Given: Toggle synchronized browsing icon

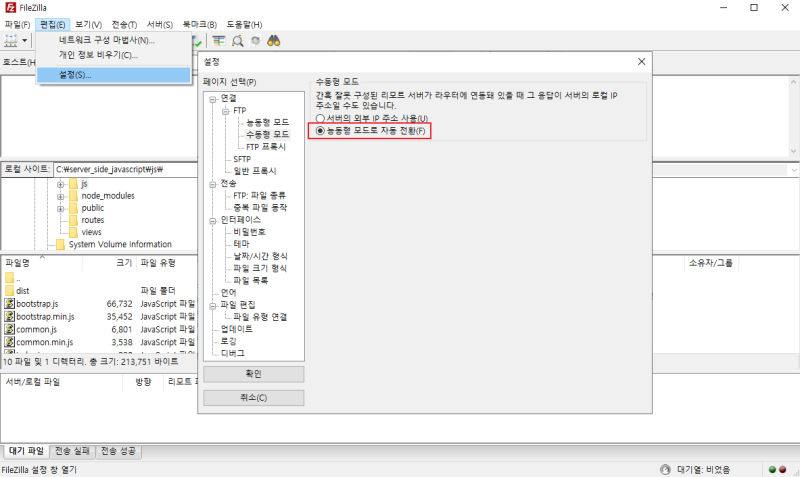Looking at the screenshot, I should [255, 41].
